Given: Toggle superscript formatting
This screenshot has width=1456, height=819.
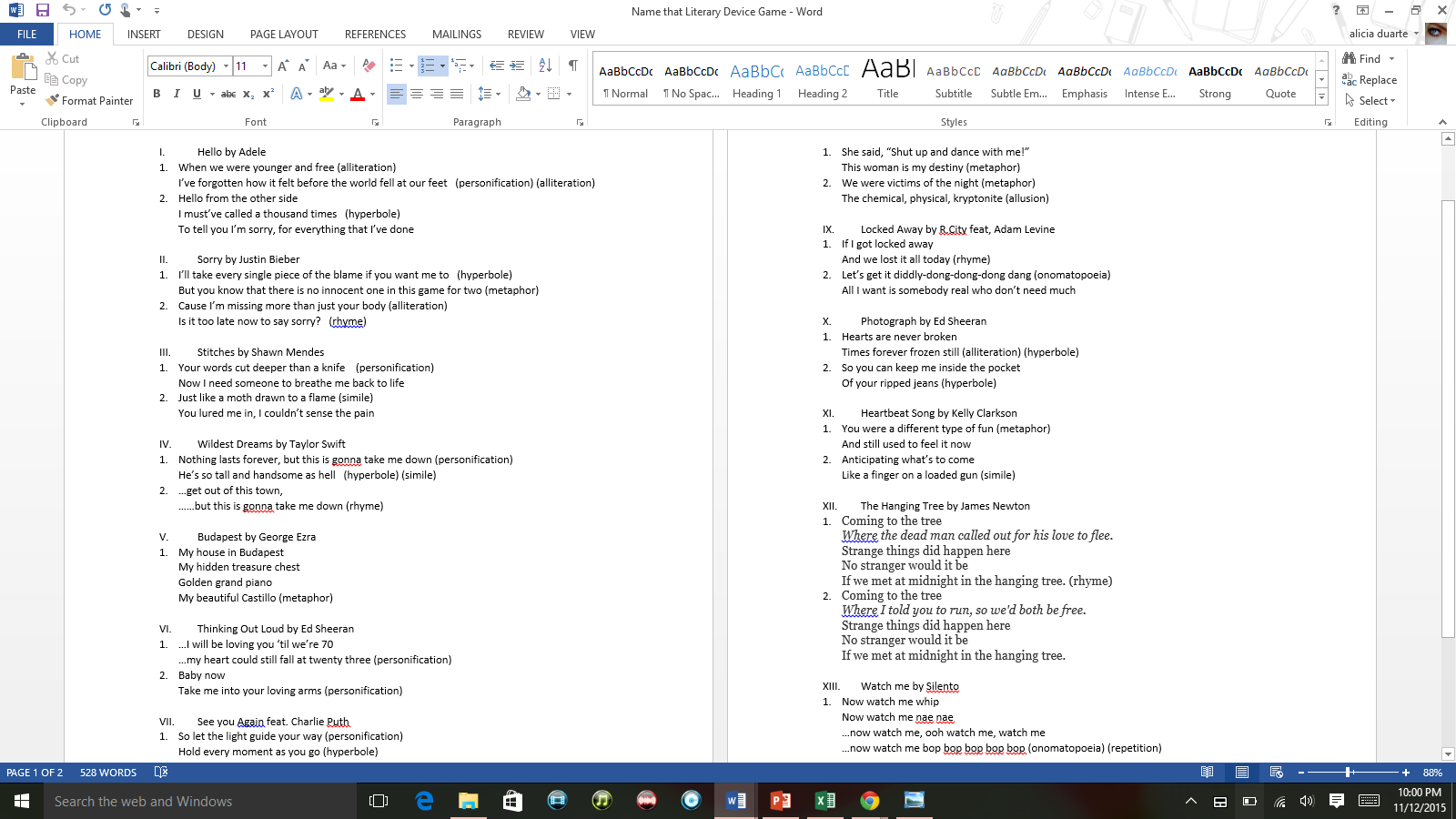Looking at the screenshot, I should pyautogui.click(x=268, y=94).
